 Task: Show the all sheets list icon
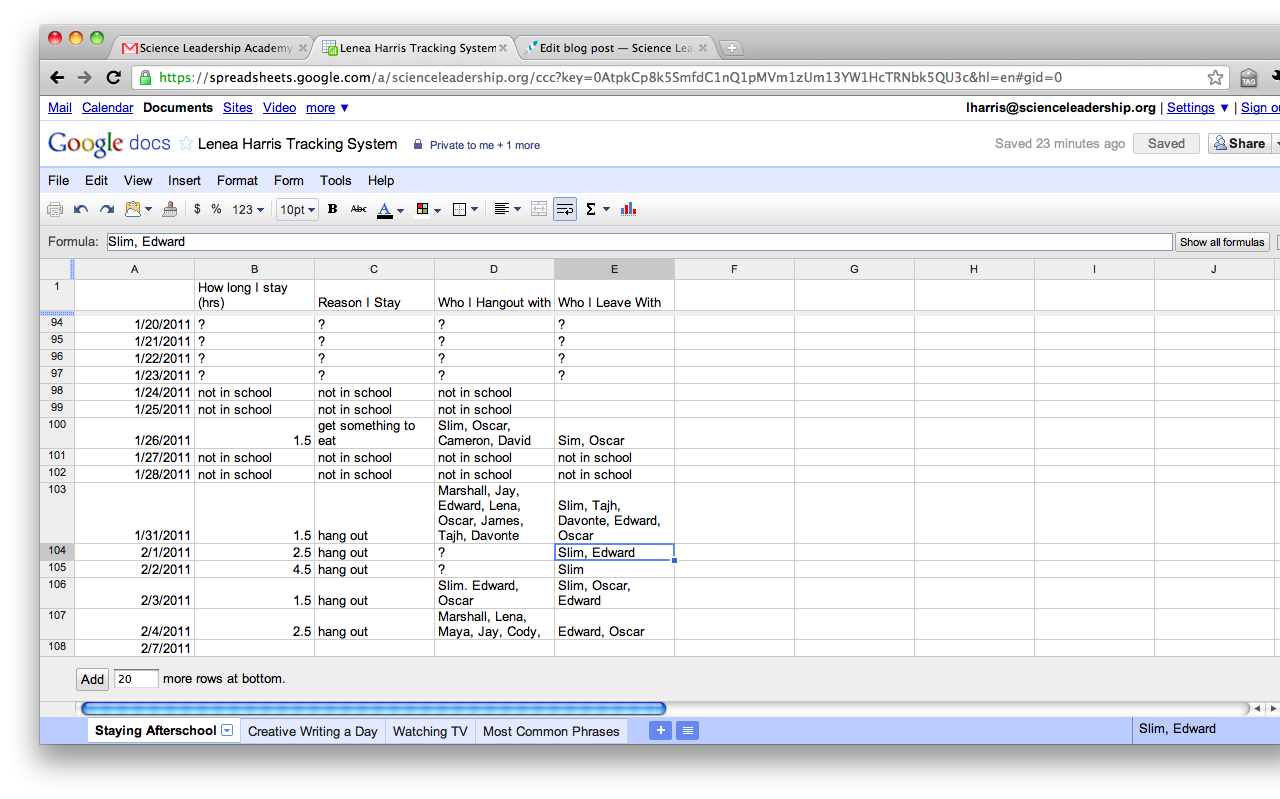(688, 731)
